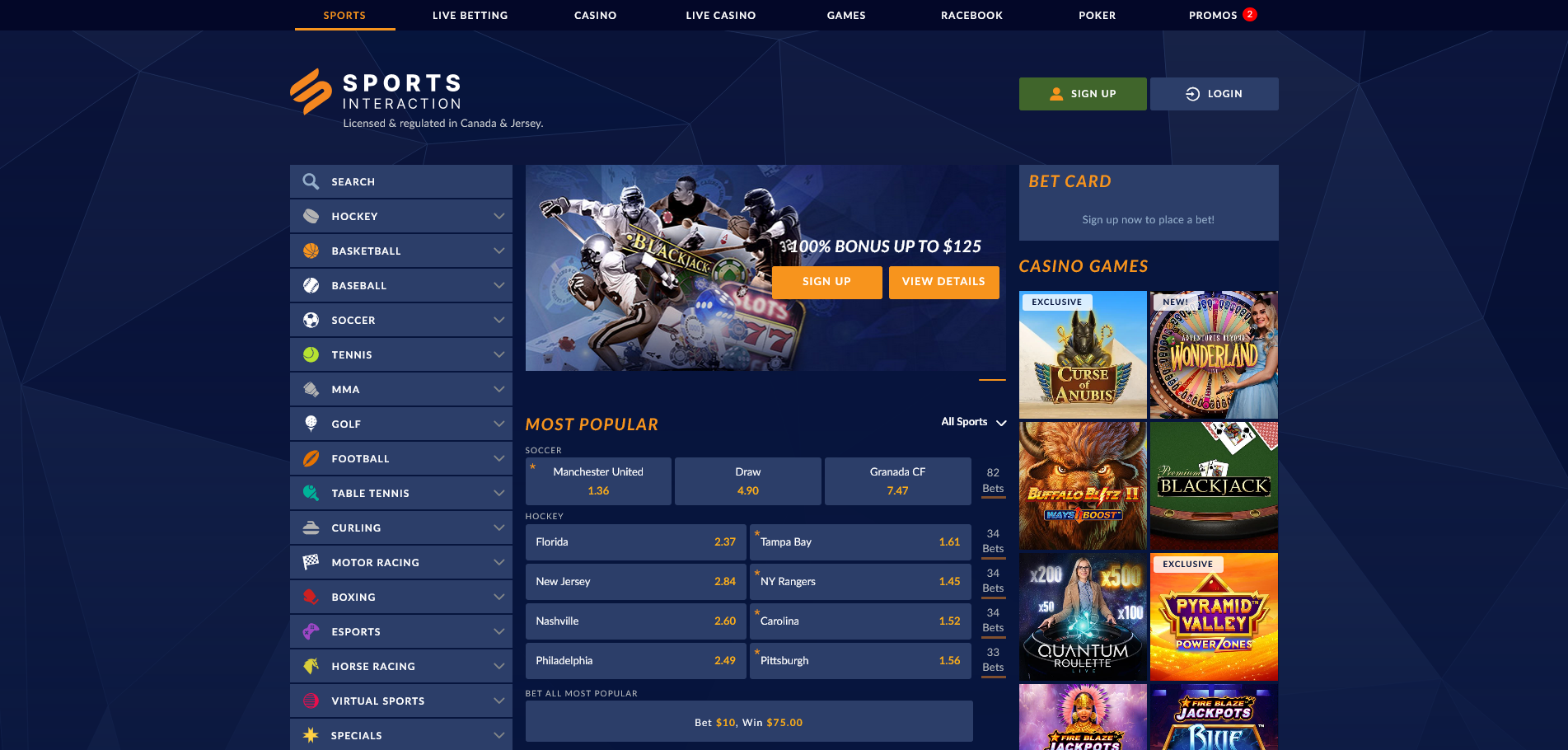Expand the MMA sidebar chevron
The height and width of the screenshot is (750, 1568).
498,389
